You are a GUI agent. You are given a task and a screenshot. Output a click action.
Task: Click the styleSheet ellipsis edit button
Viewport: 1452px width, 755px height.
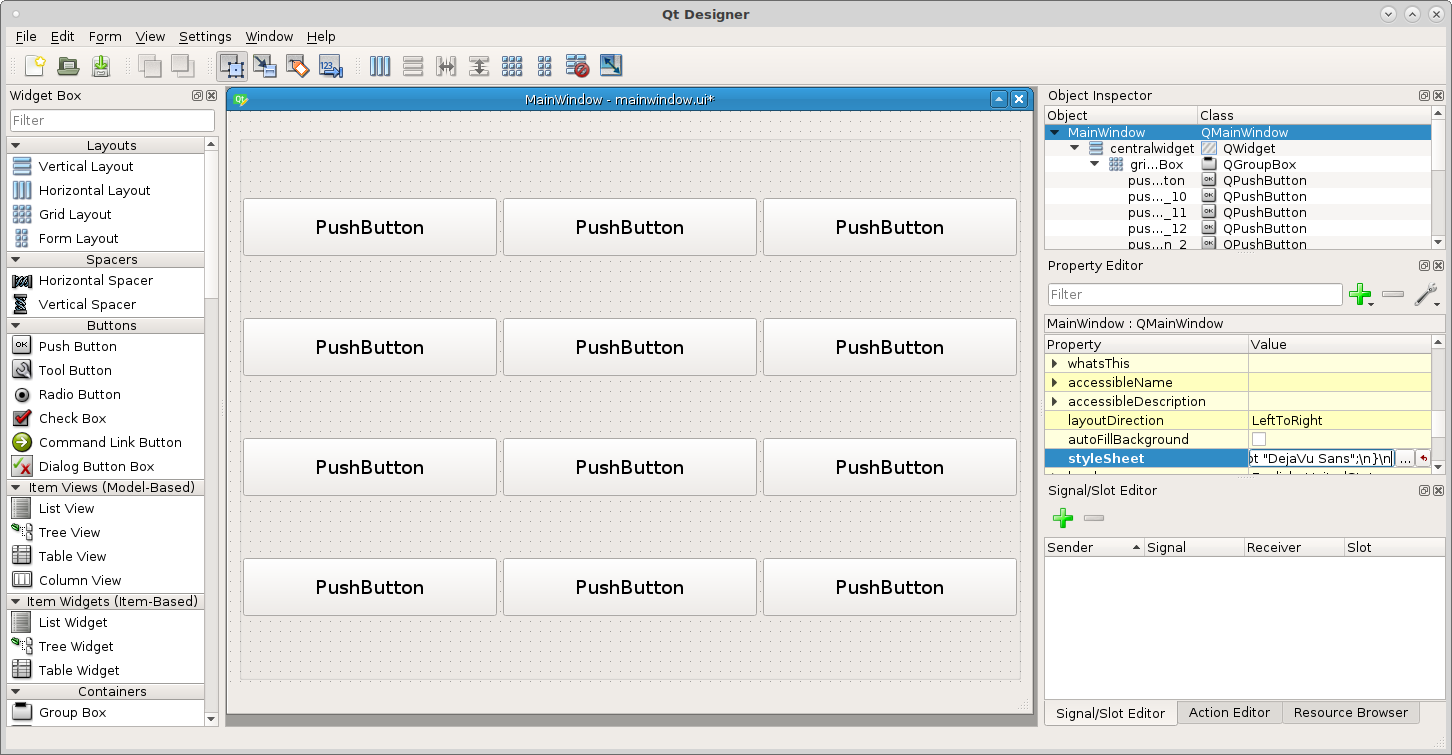1405,458
